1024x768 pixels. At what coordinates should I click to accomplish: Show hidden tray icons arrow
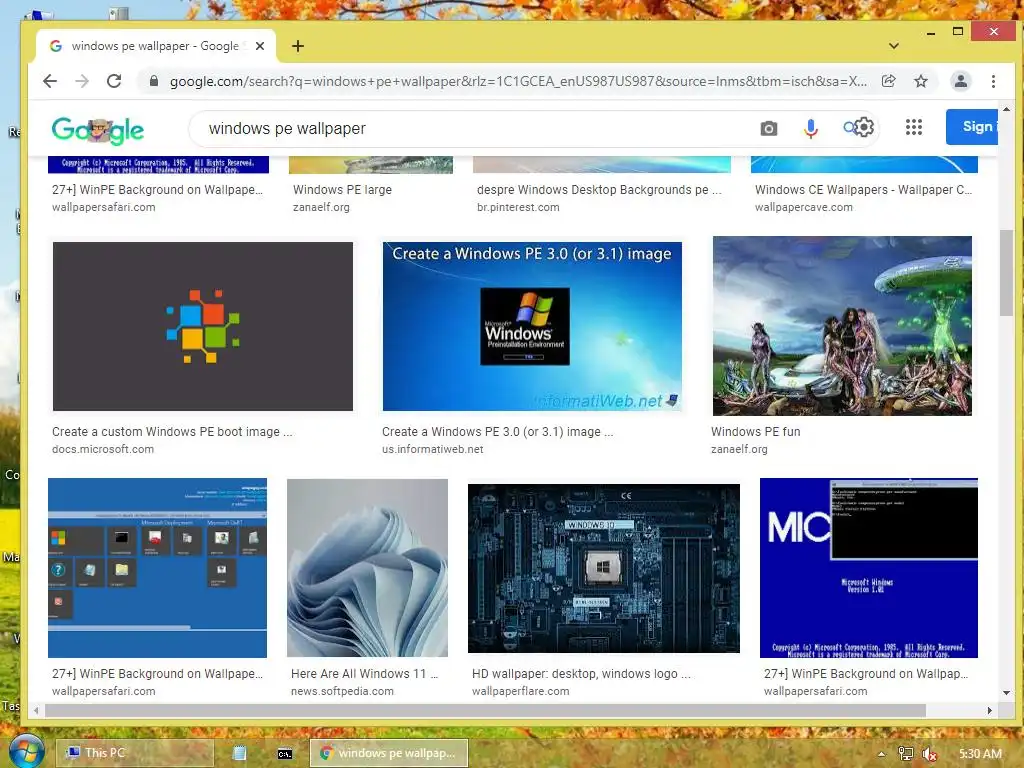coord(881,754)
